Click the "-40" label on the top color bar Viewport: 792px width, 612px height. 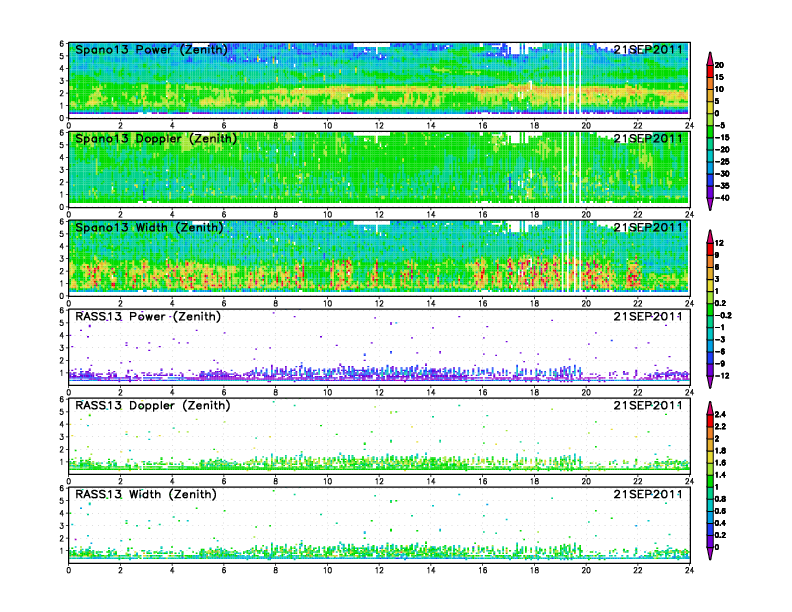[722, 198]
